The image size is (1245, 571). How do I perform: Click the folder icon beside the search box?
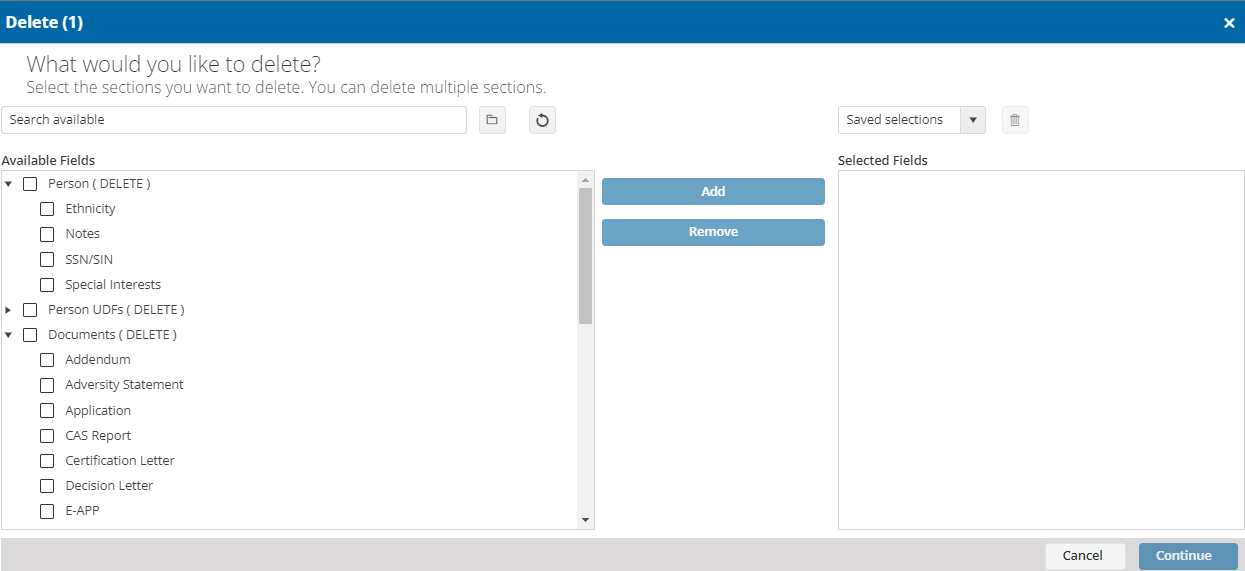click(x=492, y=120)
